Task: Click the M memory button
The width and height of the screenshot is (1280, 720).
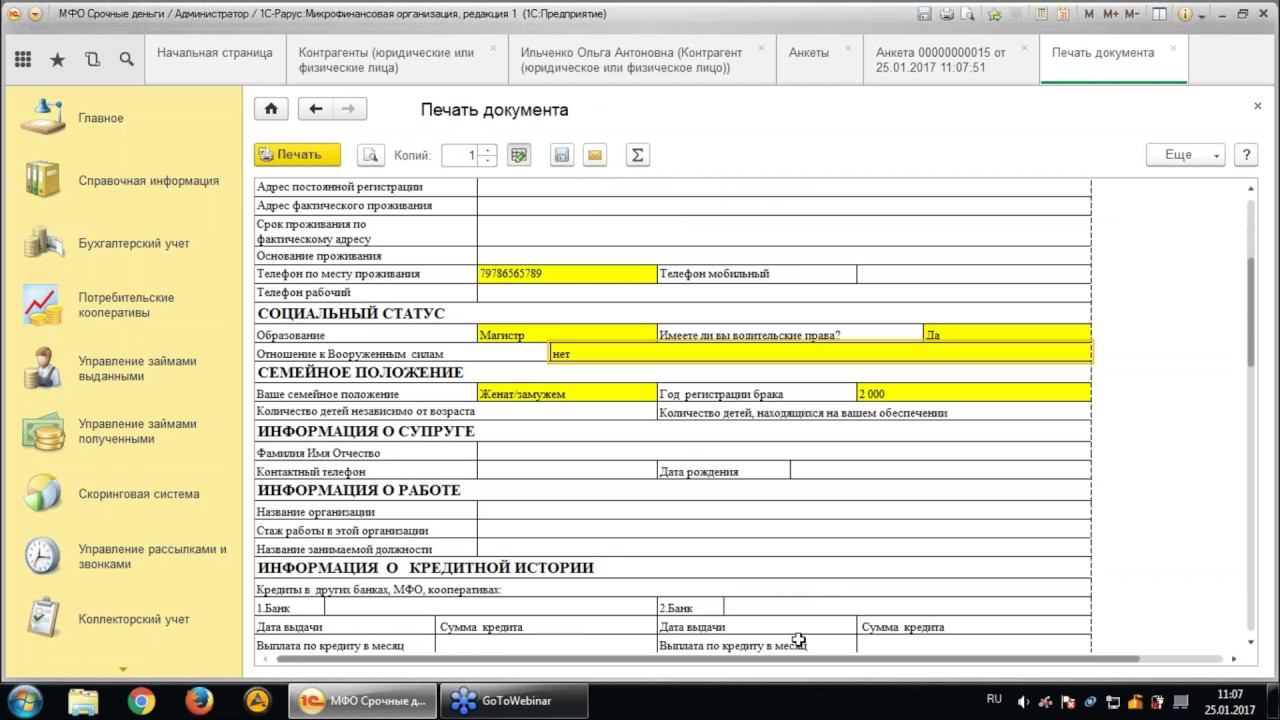Action: [x=1089, y=14]
